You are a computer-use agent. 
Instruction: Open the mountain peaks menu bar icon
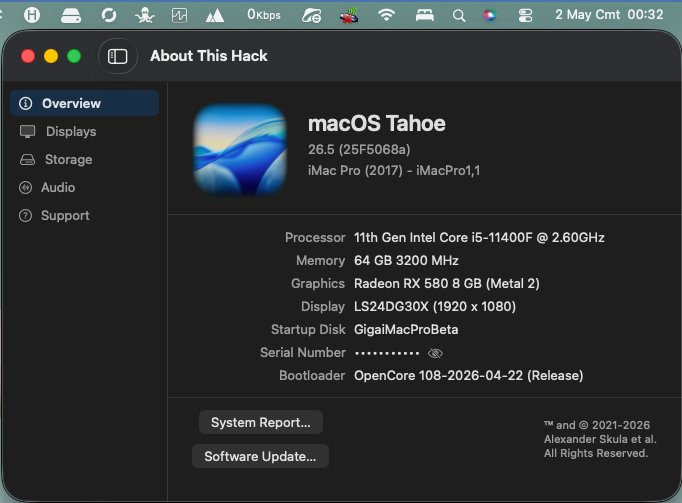pyautogui.click(x=214, y=16)
